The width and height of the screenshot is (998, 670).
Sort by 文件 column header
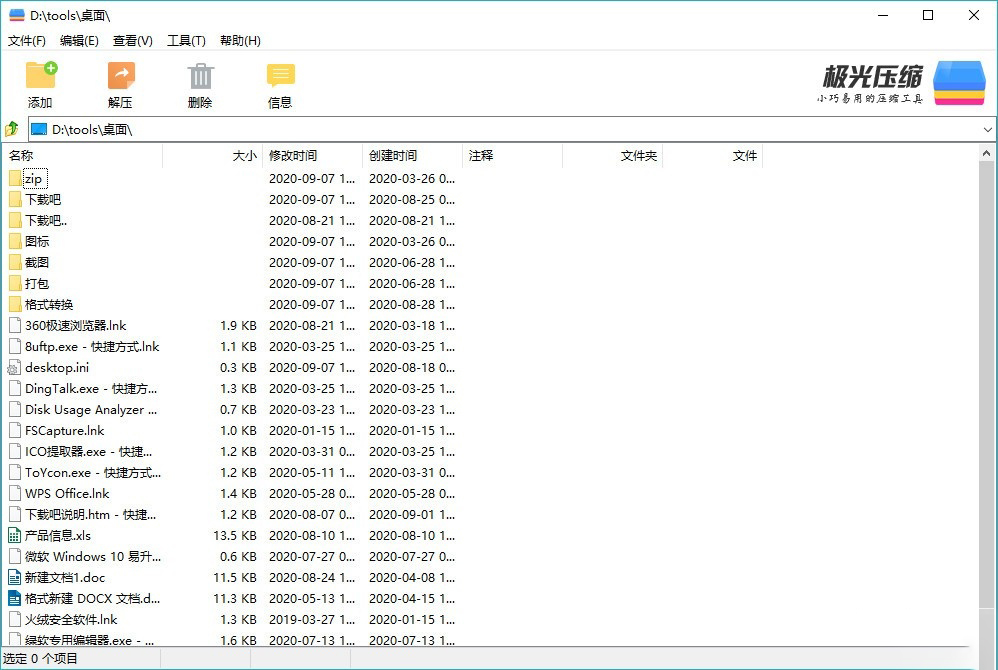click(x=712, y=156)
